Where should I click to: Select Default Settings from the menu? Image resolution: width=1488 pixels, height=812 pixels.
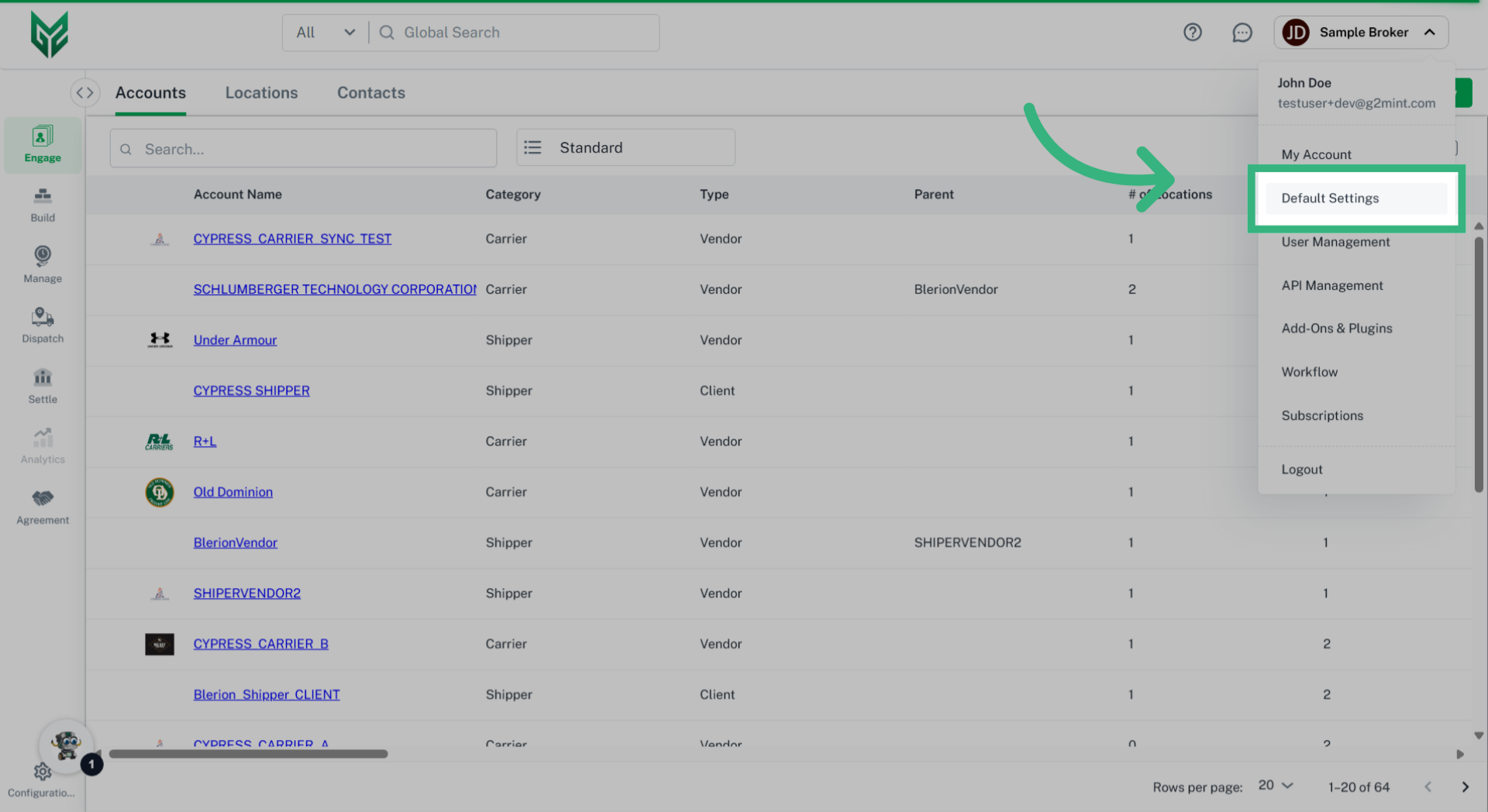[1330, 198]
